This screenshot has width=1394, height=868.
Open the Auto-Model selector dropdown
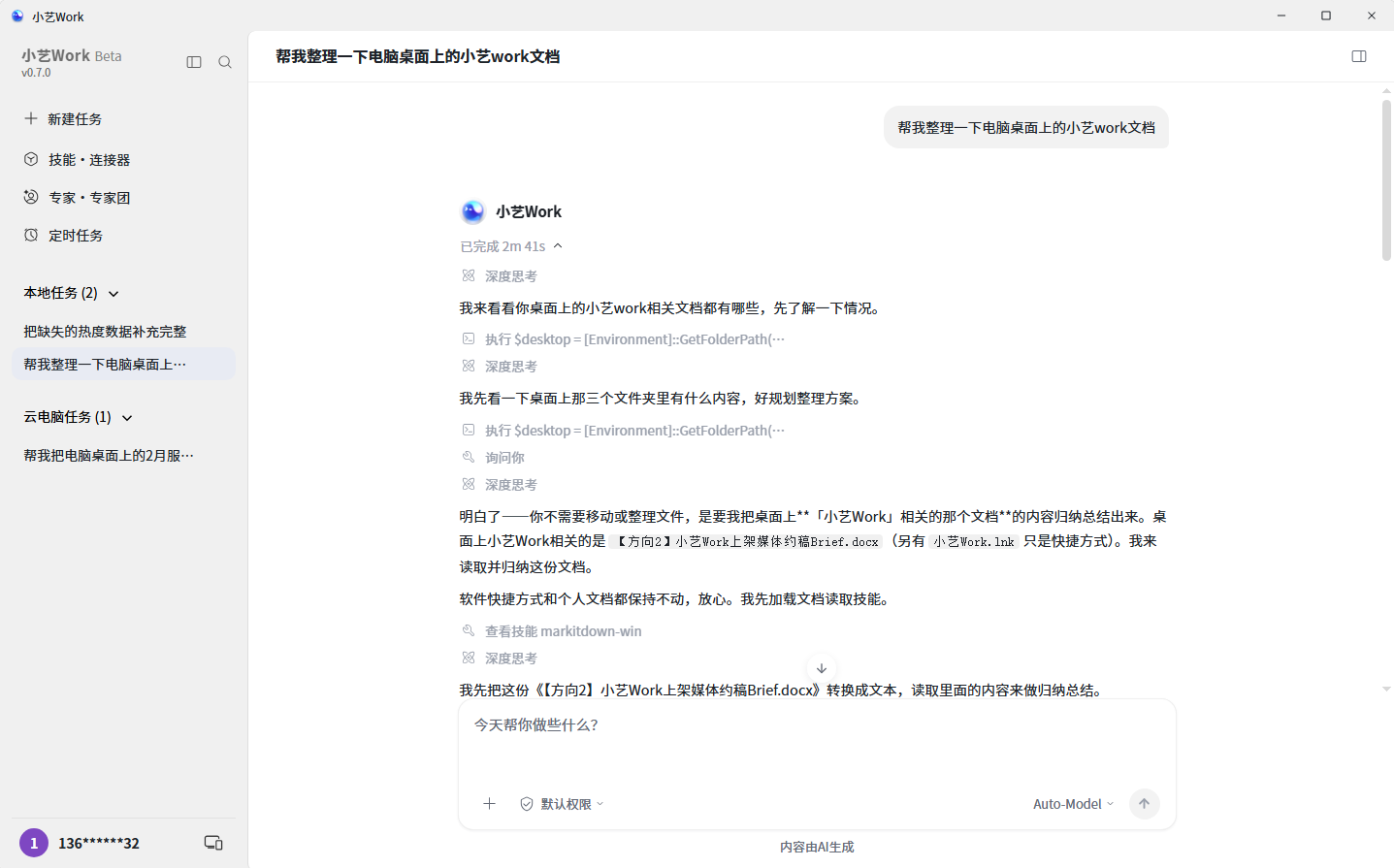coord(1074,804)
